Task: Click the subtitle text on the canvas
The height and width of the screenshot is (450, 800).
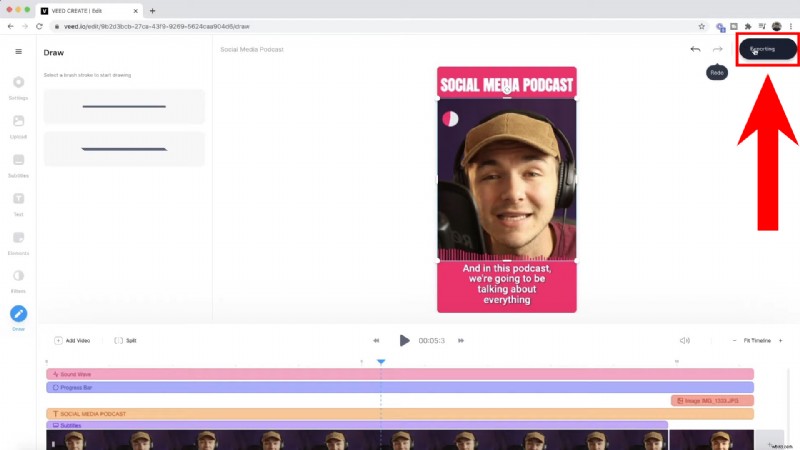Action: coord(507,284)
